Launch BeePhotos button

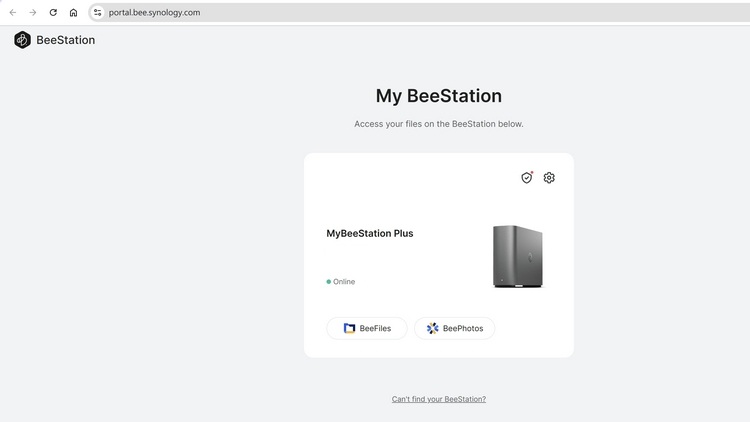point(454,328)
